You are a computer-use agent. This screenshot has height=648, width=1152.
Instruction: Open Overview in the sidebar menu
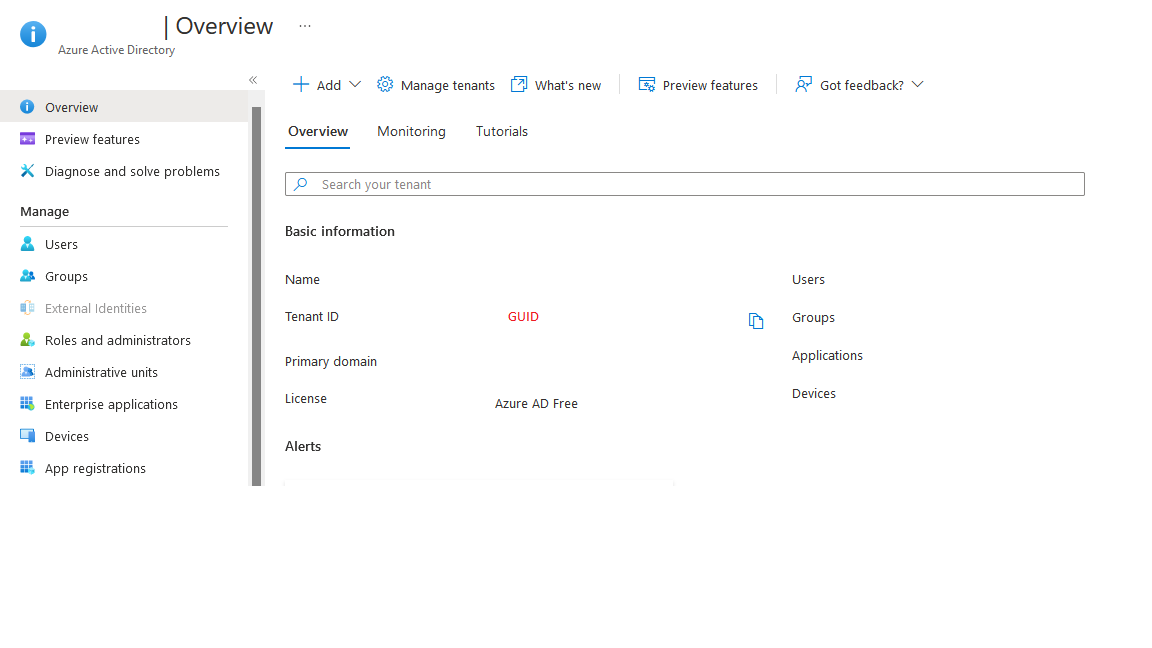tap(124, 107)
